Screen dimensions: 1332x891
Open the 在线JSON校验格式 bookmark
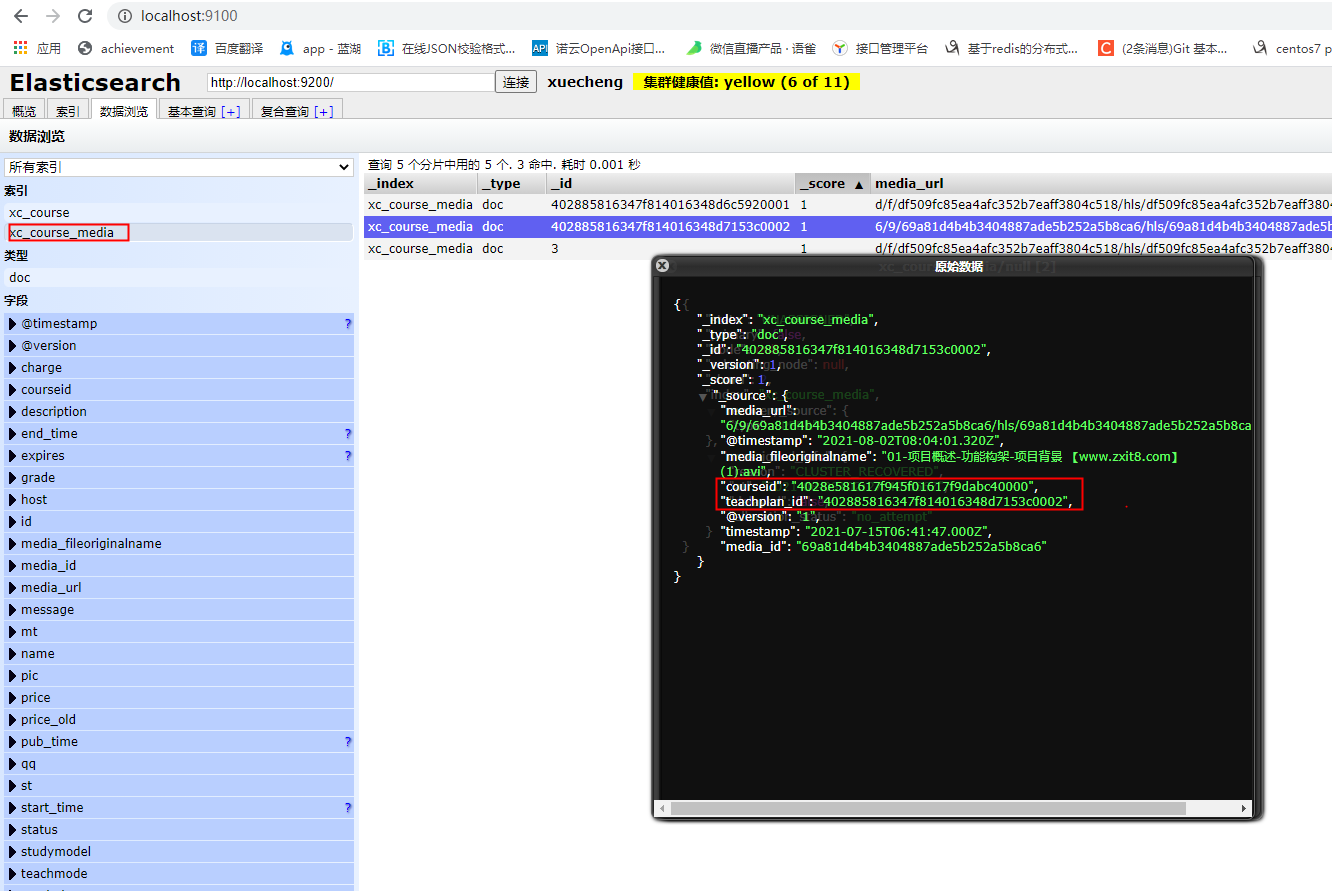446,48
